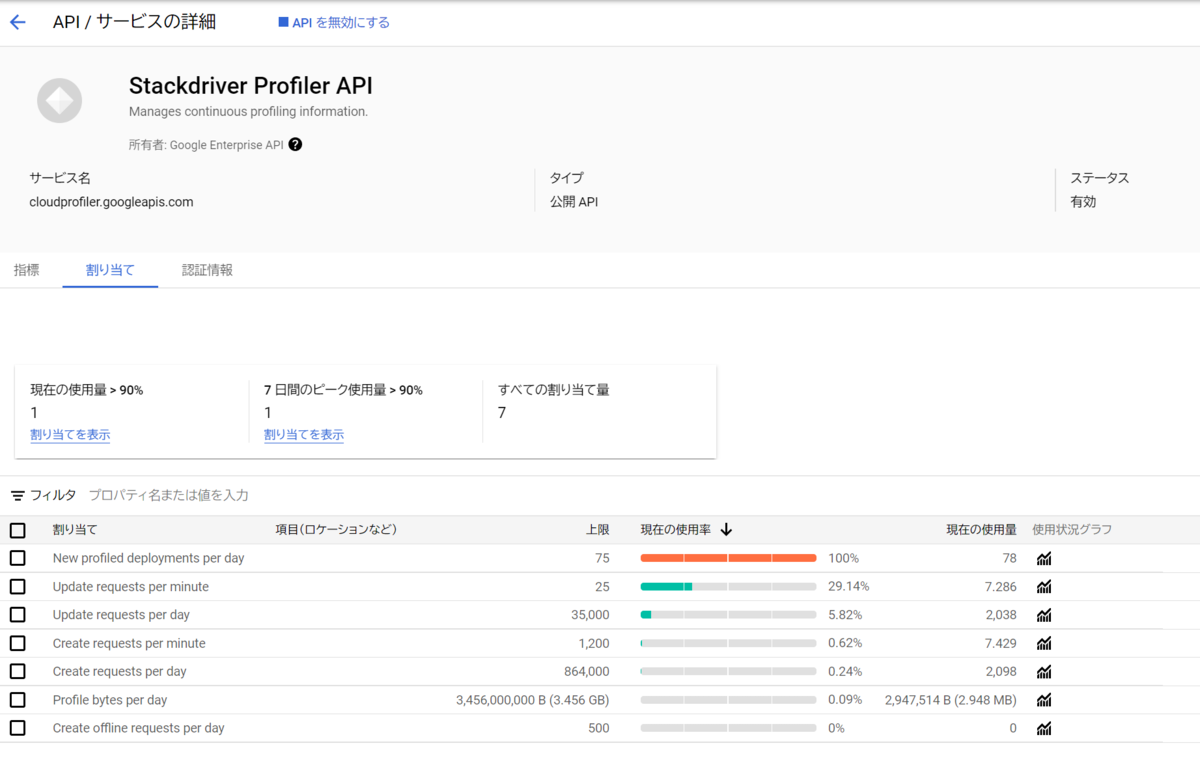Click the 有効 status value
Screen dimensions: 1200x765
[1083, 202]
